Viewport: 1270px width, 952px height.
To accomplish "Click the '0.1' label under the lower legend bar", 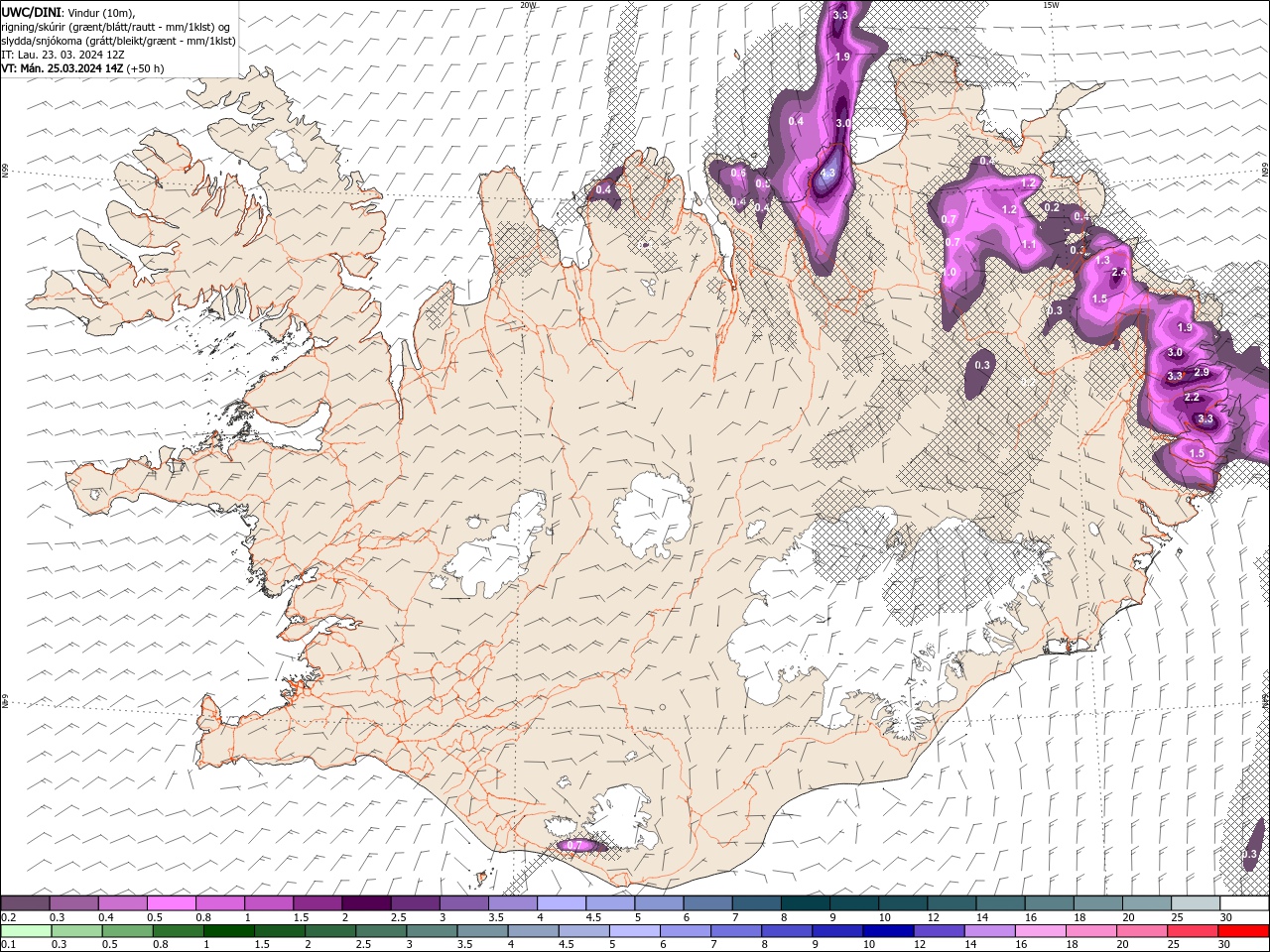I will 8,944.
